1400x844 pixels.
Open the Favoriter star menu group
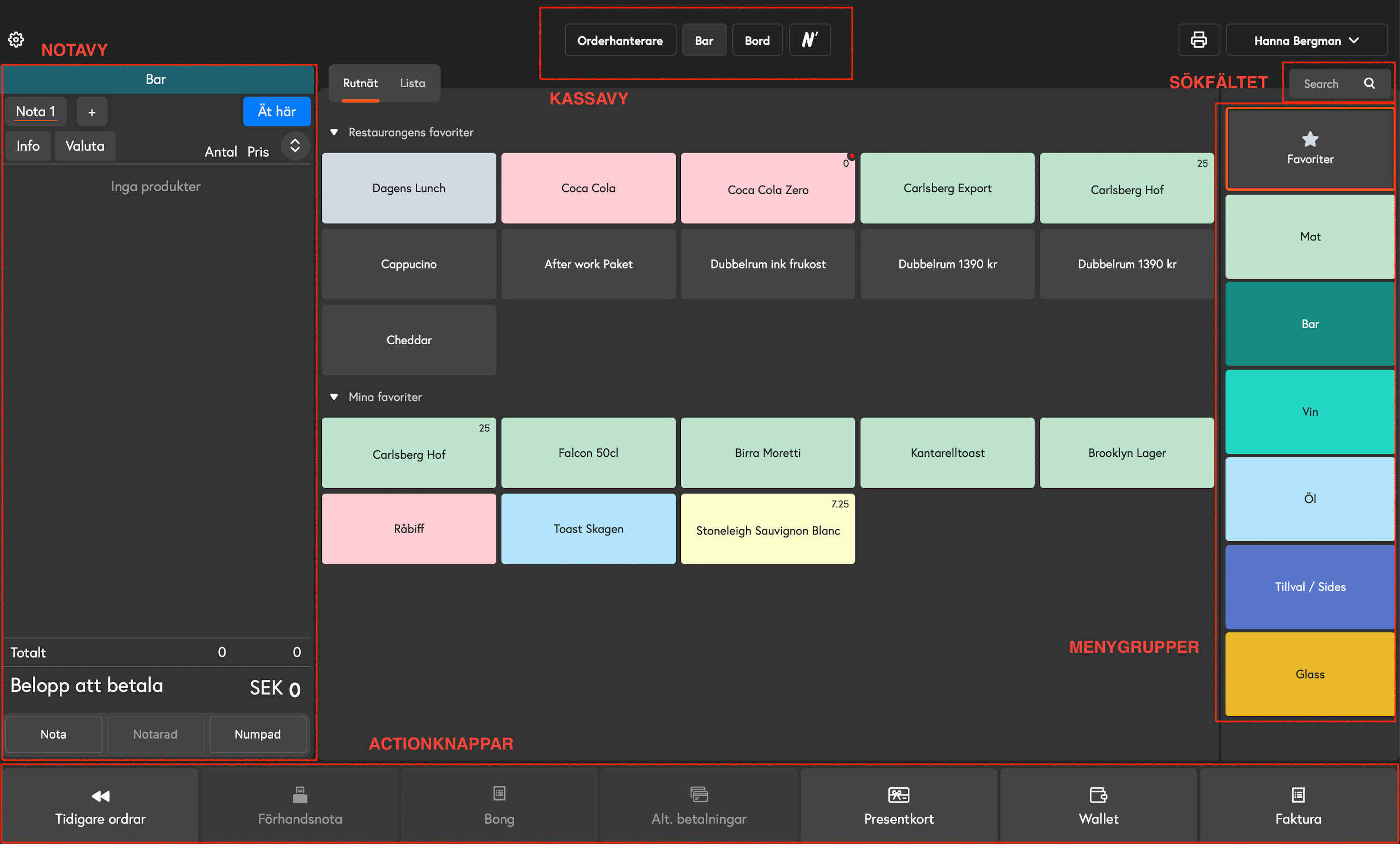point(1310,149)
